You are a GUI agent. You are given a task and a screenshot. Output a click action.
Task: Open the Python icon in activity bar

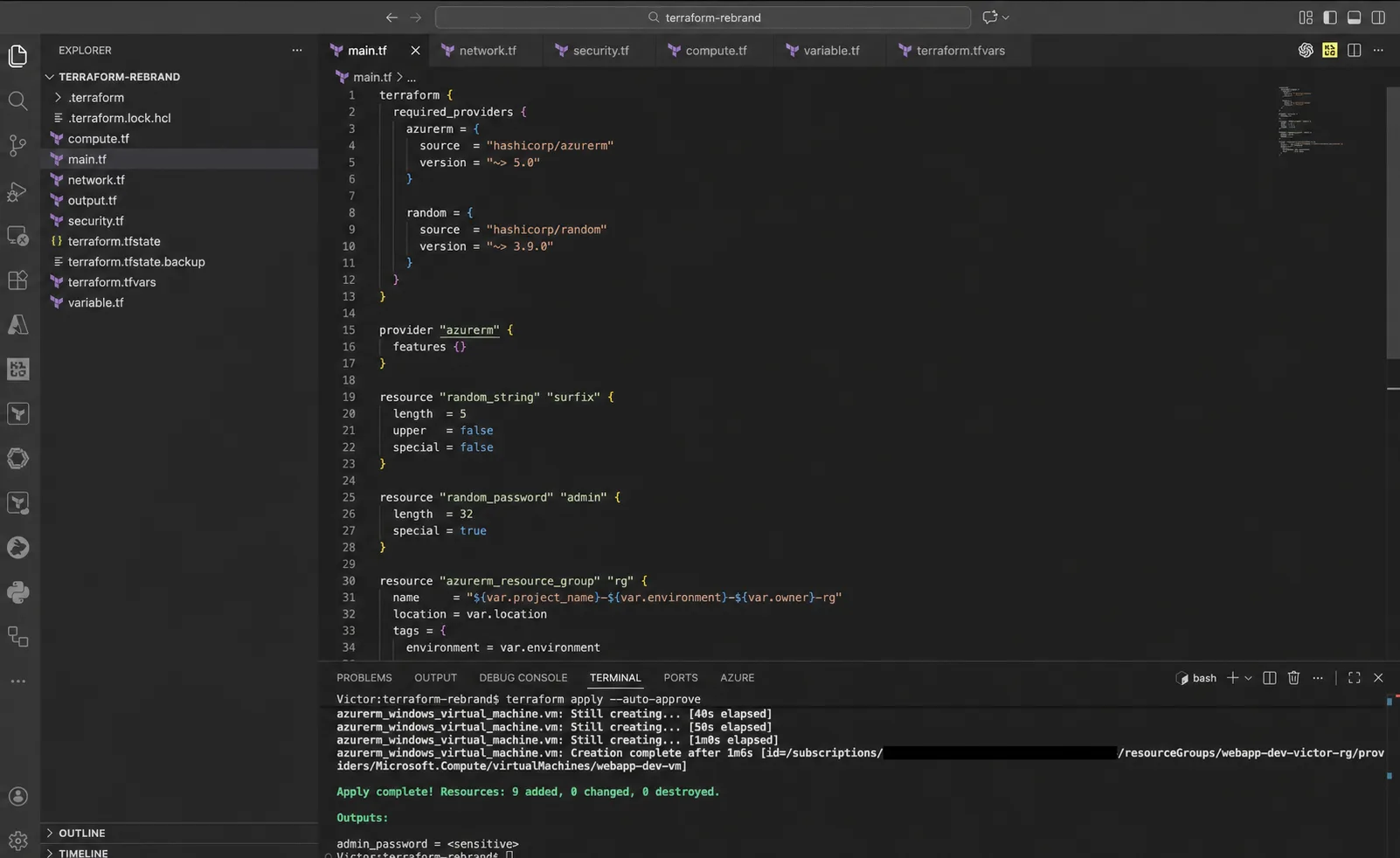click(x=17, y=592)
